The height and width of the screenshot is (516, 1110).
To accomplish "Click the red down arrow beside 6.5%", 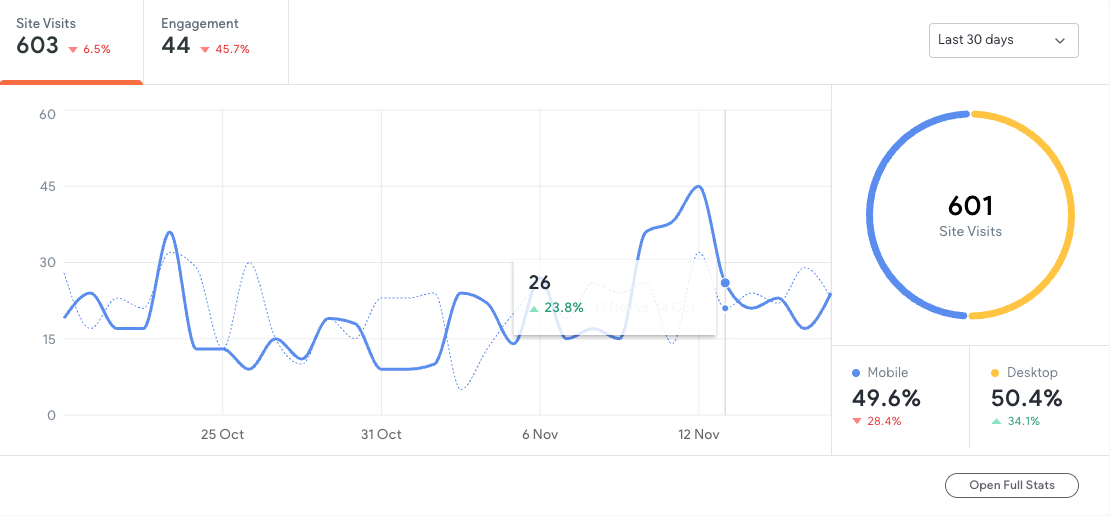I will [x=72, y=50].
